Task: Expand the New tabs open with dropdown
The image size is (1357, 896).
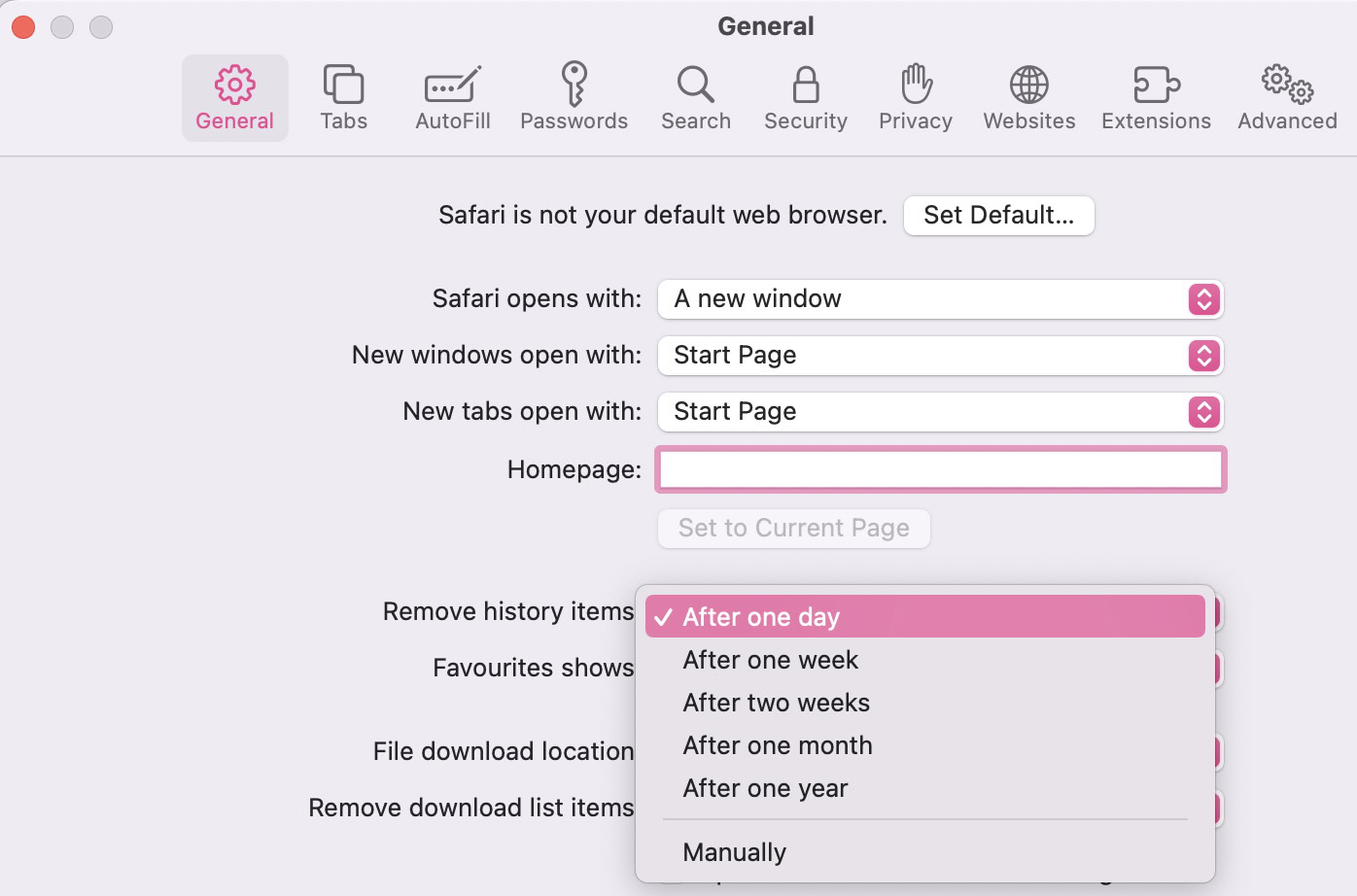Action: (x=940, y=412)
